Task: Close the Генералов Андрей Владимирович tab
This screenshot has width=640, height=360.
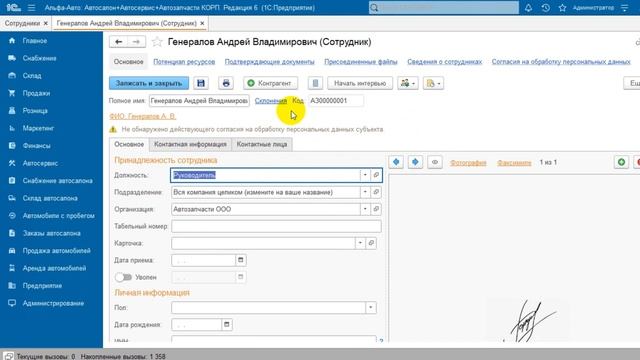Action: [202, 23]
